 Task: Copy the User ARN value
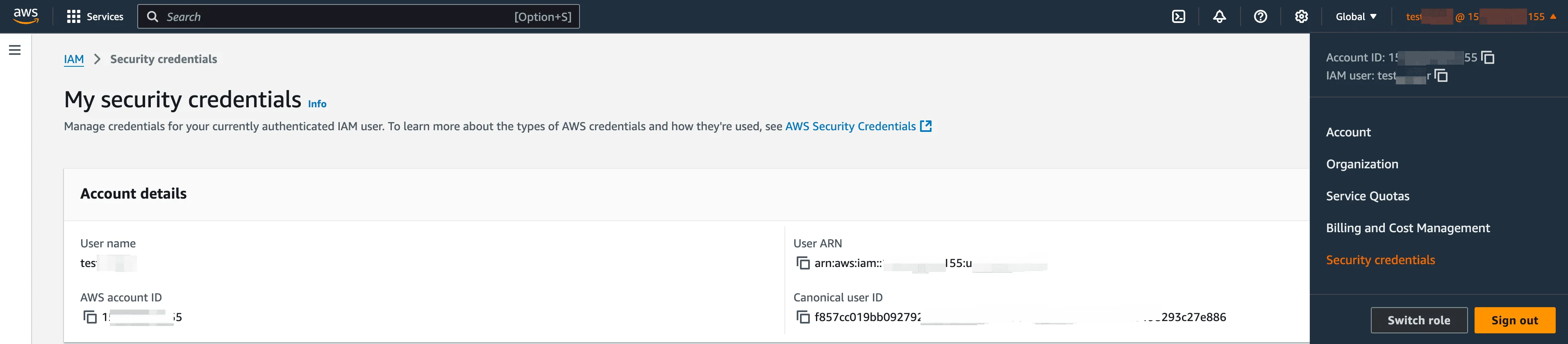click(804, 263)
